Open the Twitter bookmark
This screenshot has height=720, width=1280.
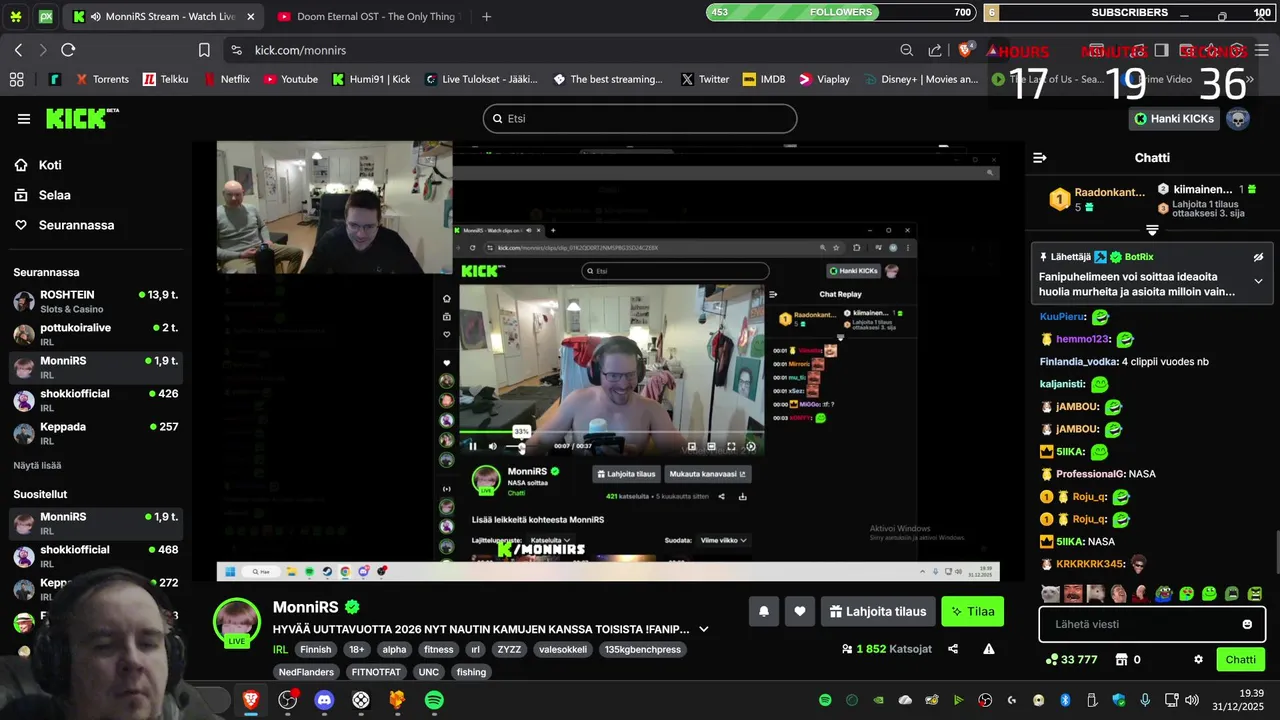(x=705, y=79)
